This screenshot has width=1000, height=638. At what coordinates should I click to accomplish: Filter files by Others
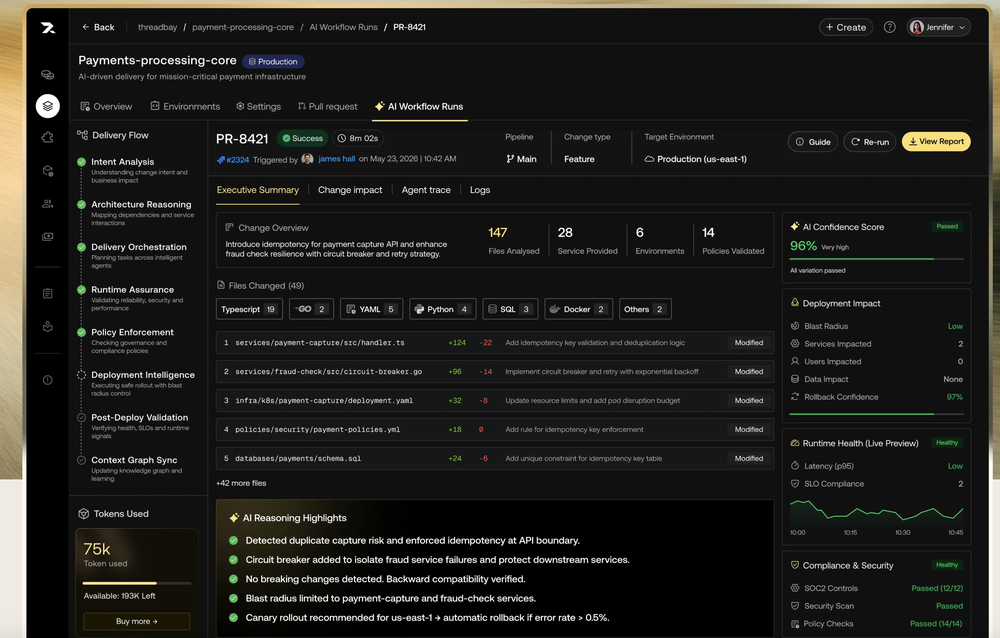coord(645,309)
